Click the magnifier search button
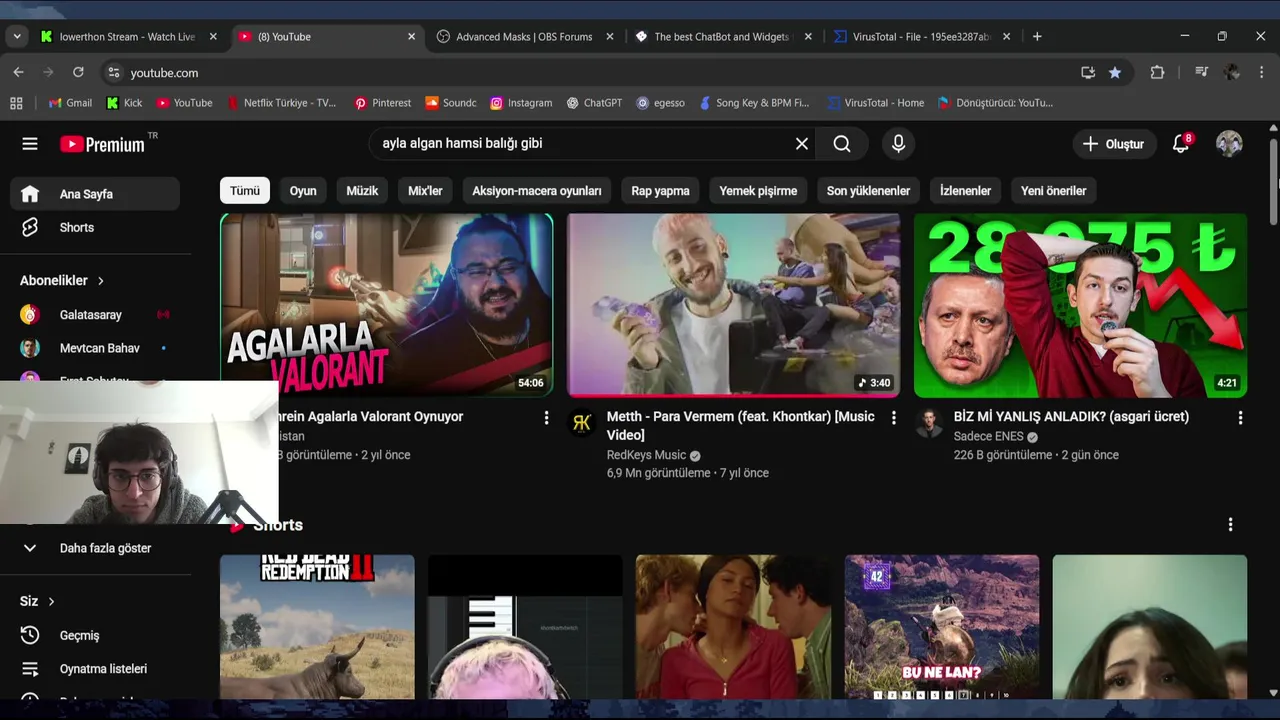 coord(842,144)
